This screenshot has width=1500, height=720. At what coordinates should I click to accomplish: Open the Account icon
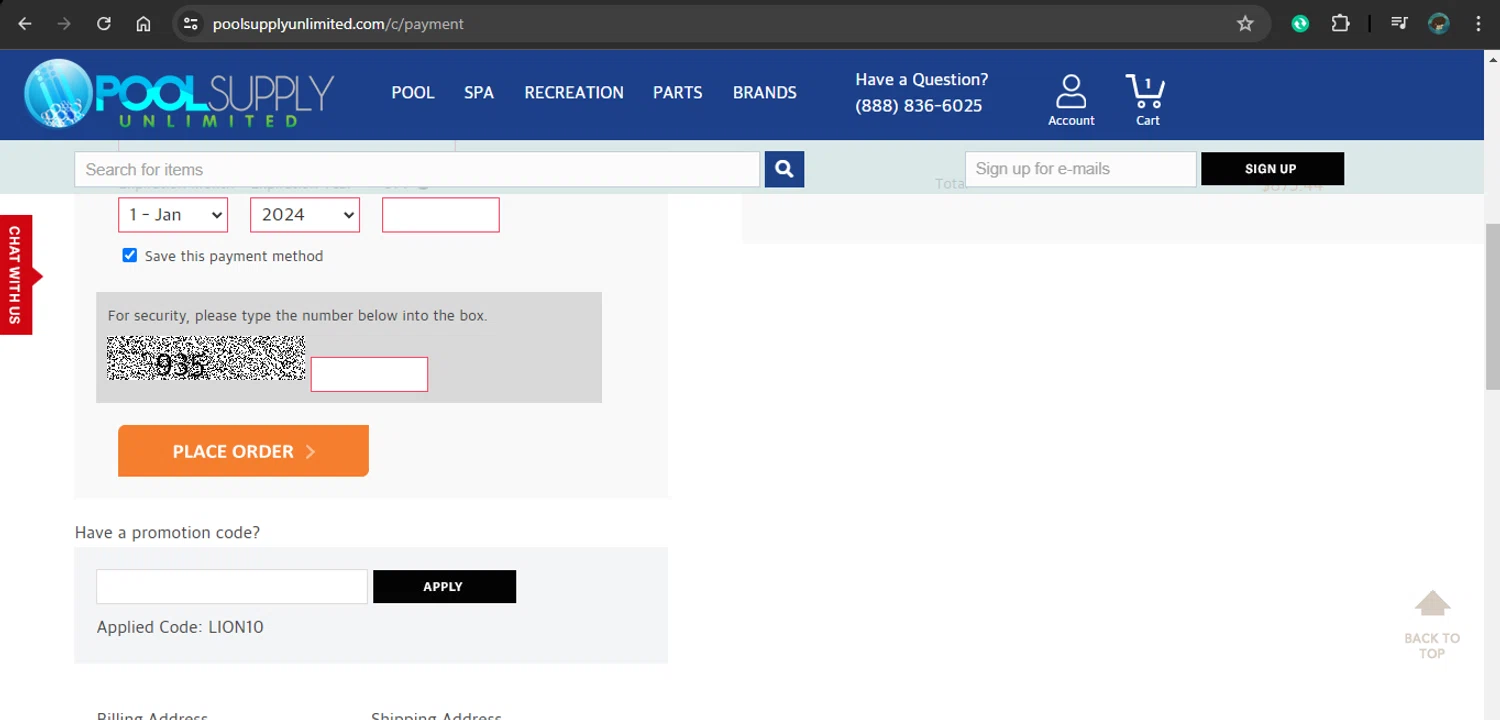point(1071,100)
